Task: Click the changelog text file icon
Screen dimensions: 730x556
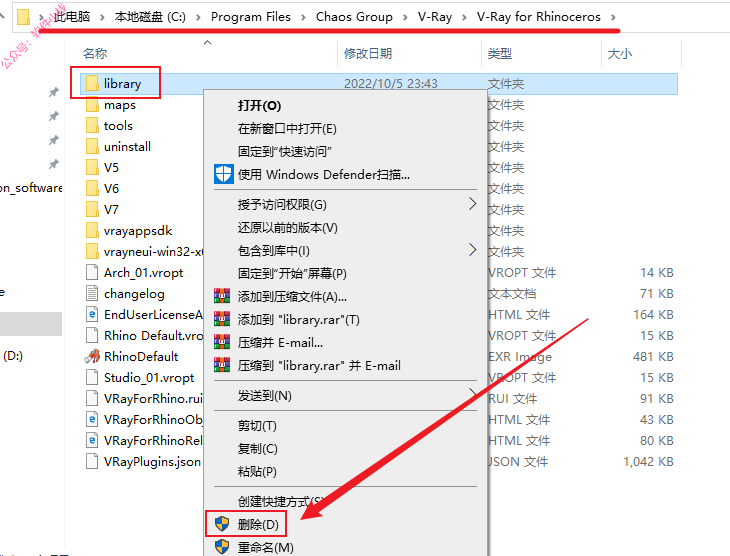Action: tap(92, 293)
